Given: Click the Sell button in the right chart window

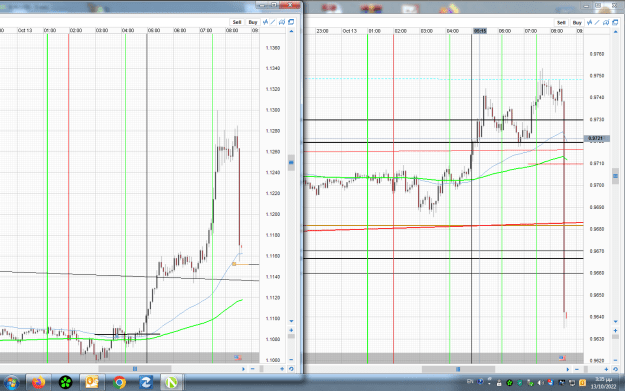Looking at the screenshot, I should (561, 23).
